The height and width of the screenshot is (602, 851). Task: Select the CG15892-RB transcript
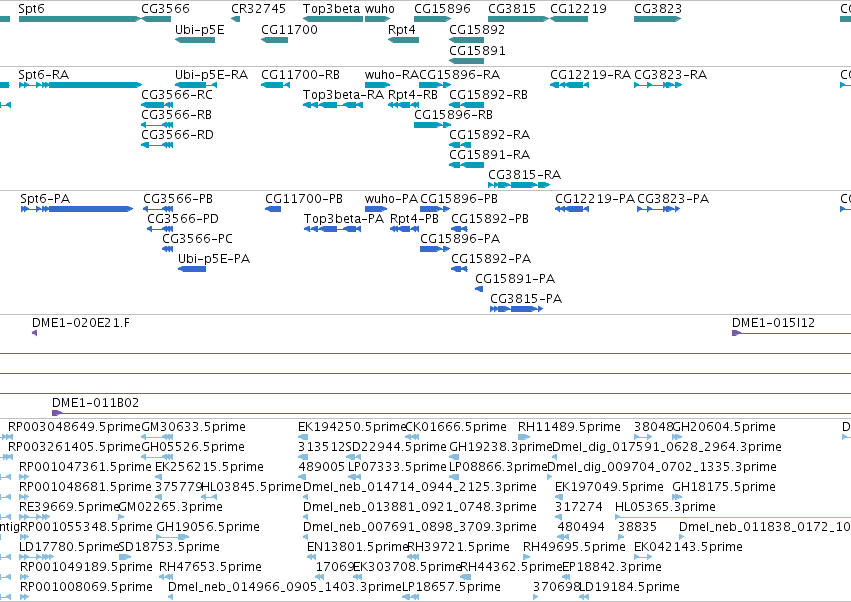pyautogui.click(x=467, y=105)
